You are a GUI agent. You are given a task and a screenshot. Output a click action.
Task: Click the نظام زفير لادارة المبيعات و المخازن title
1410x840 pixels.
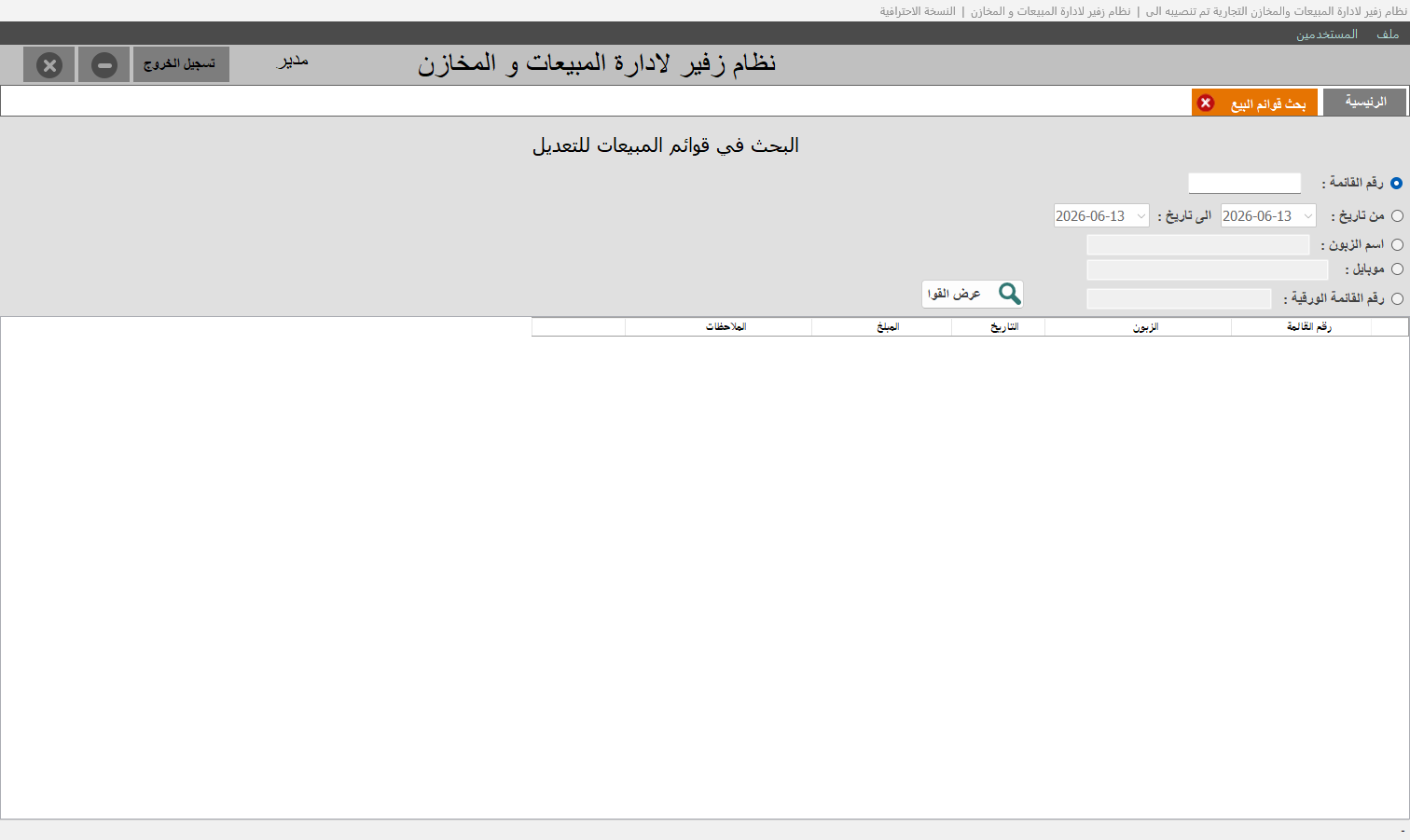tap(597, 64)
